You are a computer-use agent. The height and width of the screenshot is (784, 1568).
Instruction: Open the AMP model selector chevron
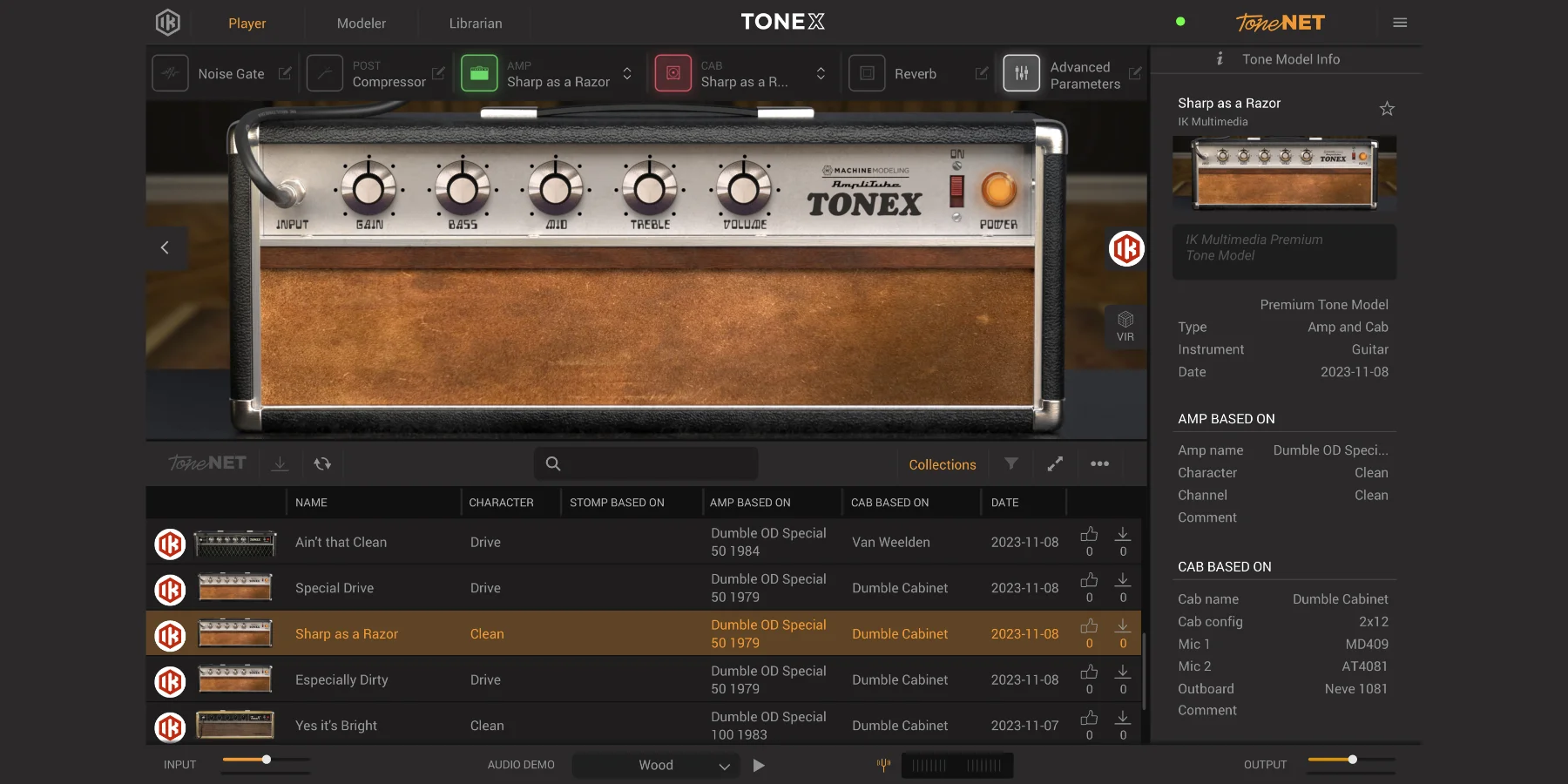tap(626, 74)
